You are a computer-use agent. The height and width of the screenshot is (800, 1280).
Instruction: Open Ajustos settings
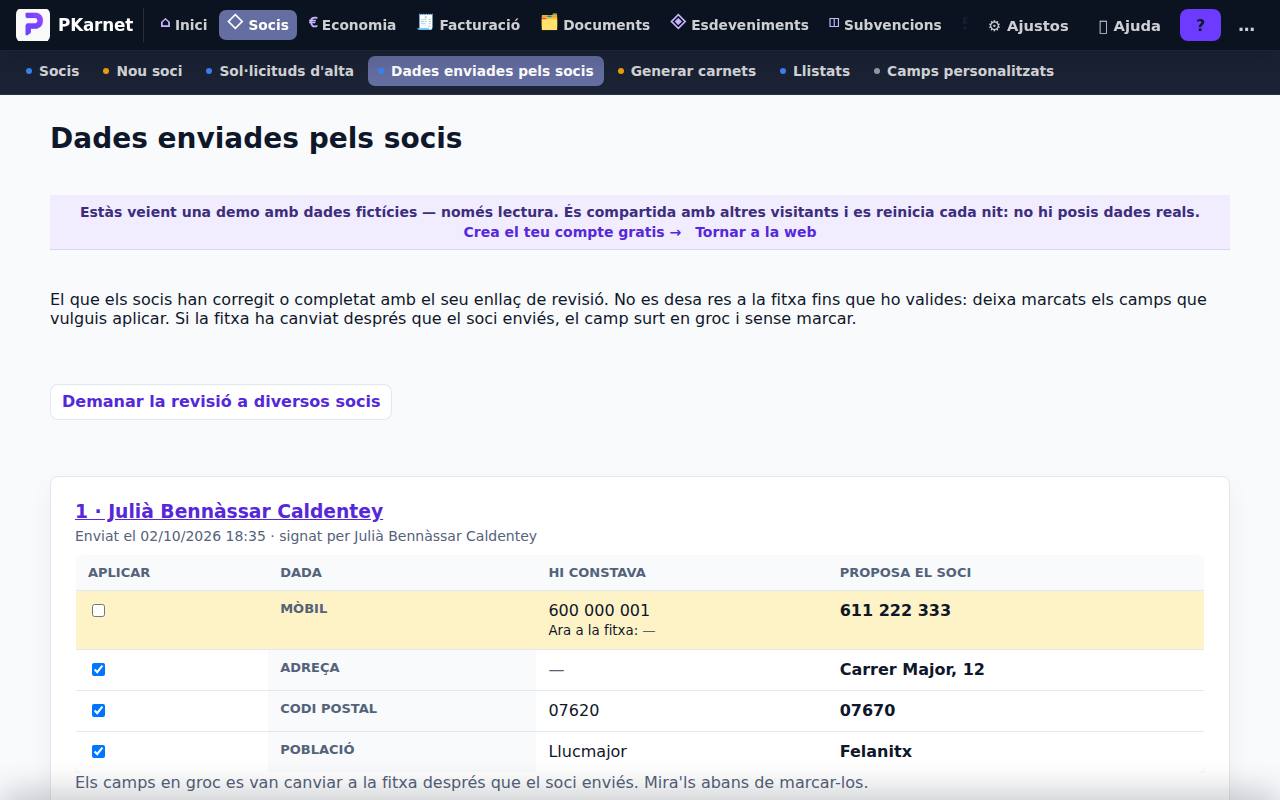click(x=1028, y=26)
